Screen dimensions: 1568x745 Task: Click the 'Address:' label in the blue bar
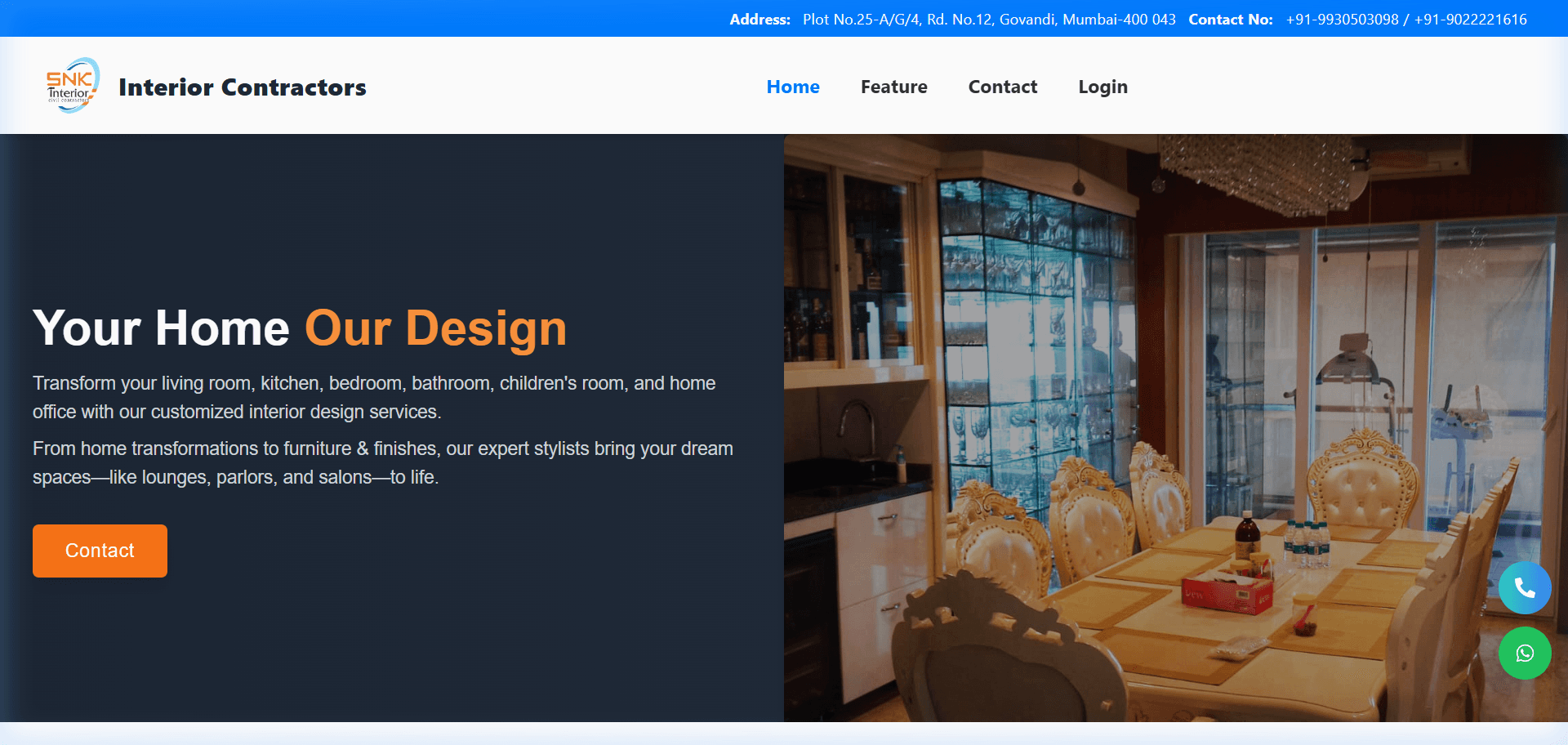(x=759, y=19)
